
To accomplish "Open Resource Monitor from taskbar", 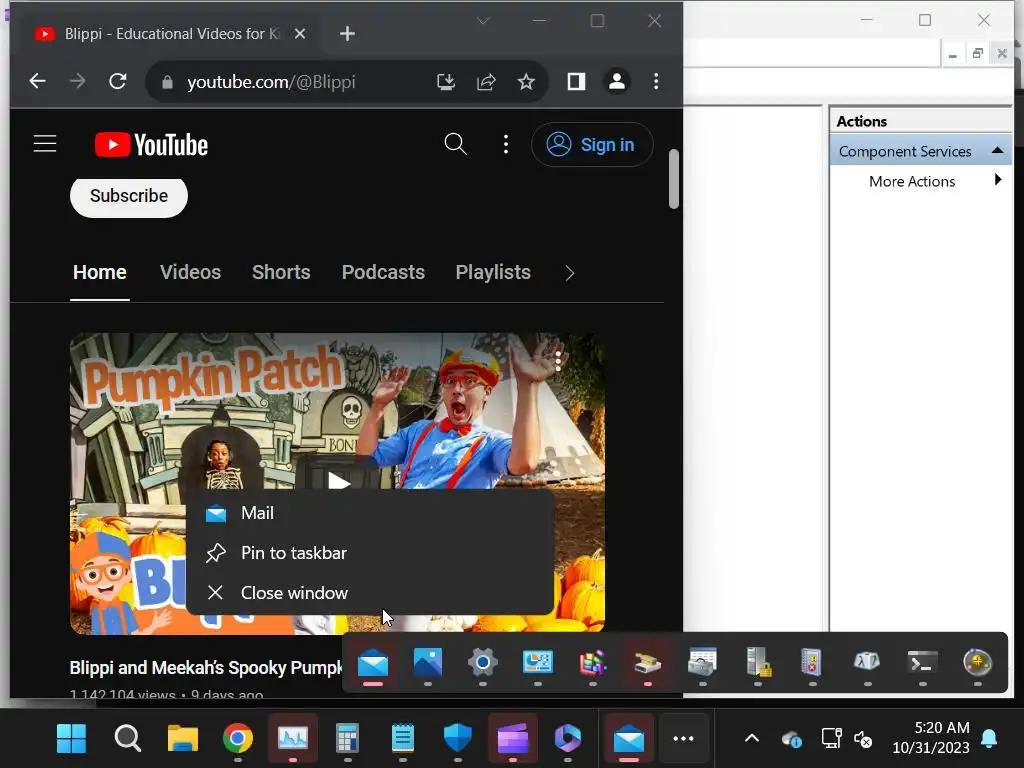I will point(293,739).
